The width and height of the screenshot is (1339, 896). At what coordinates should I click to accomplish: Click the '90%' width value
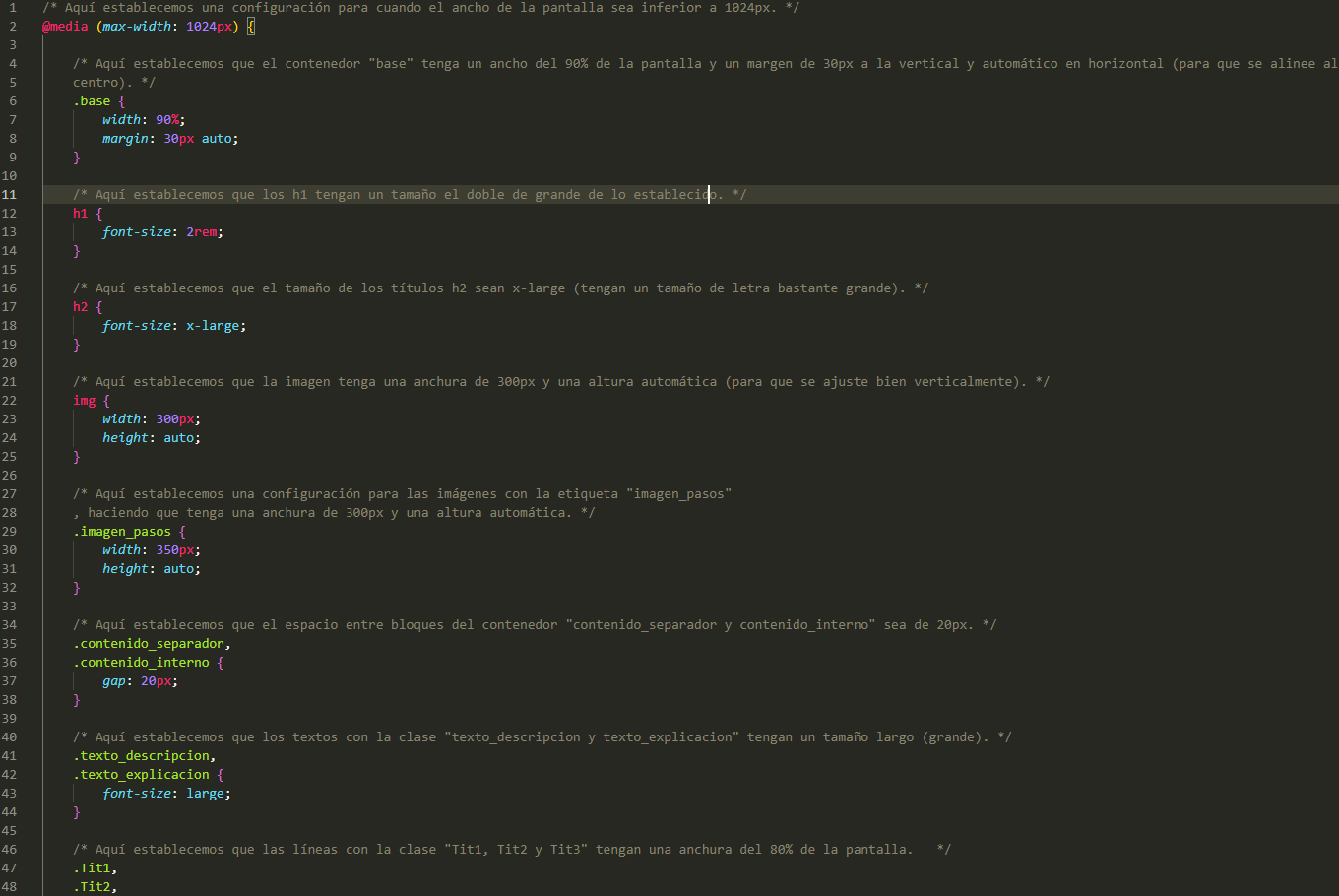tap(167, 120)
